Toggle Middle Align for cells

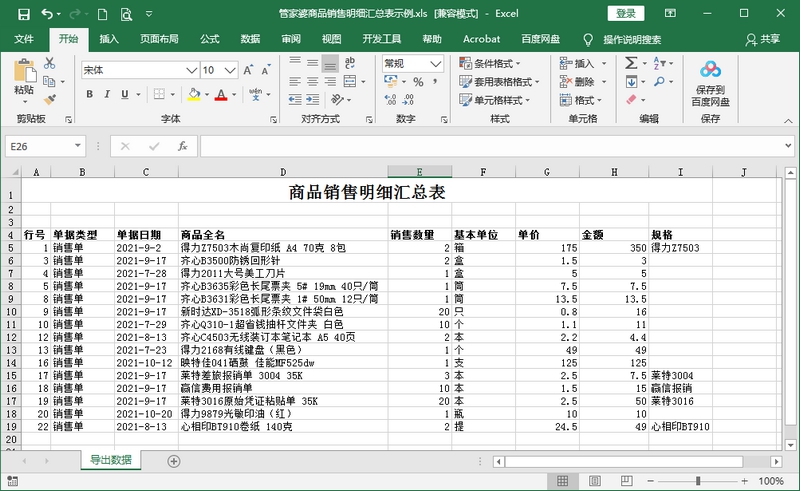(x=313, y=63)
